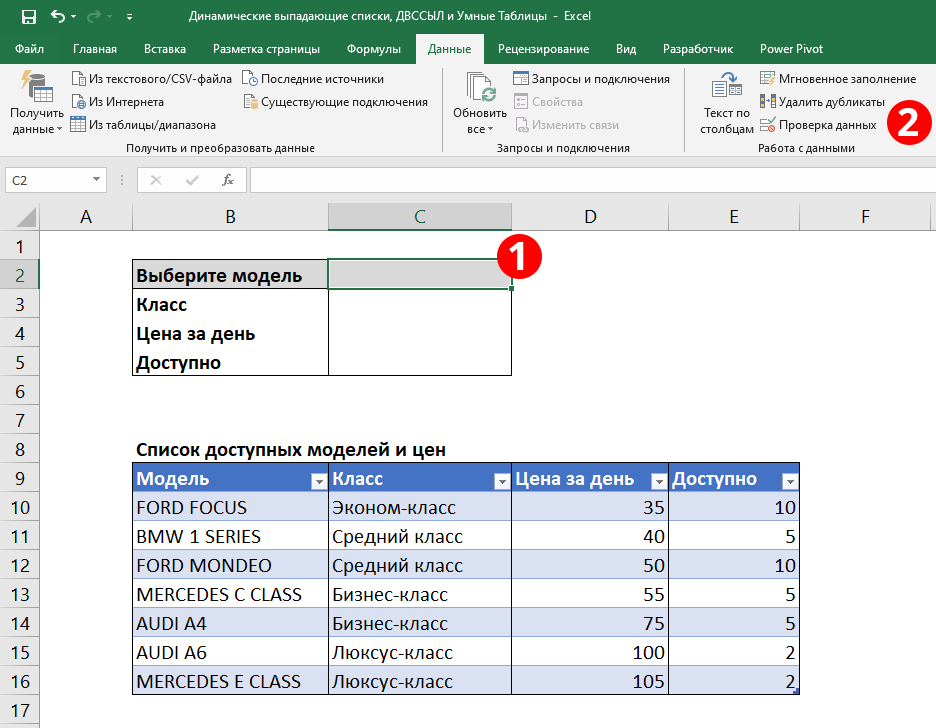Open the Цена за день filter dropdown

(x=659, y=481)
